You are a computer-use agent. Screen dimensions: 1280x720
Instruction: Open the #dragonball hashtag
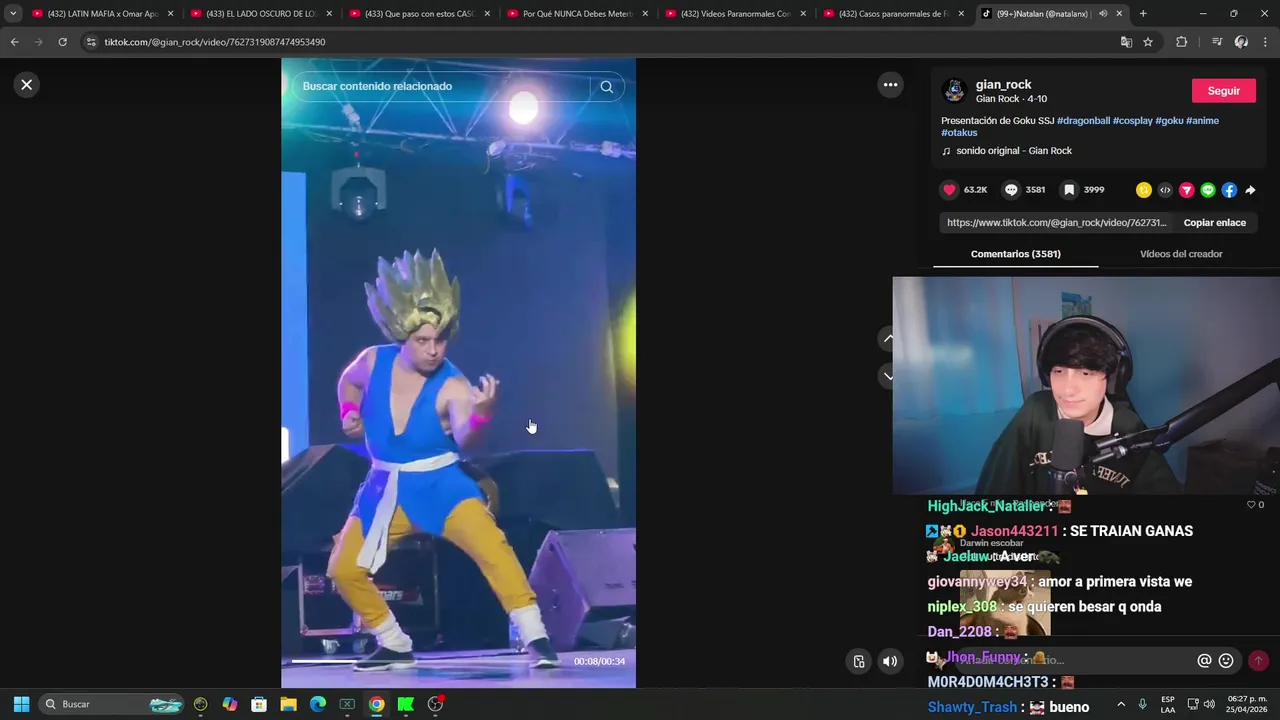coord(1083,121)
